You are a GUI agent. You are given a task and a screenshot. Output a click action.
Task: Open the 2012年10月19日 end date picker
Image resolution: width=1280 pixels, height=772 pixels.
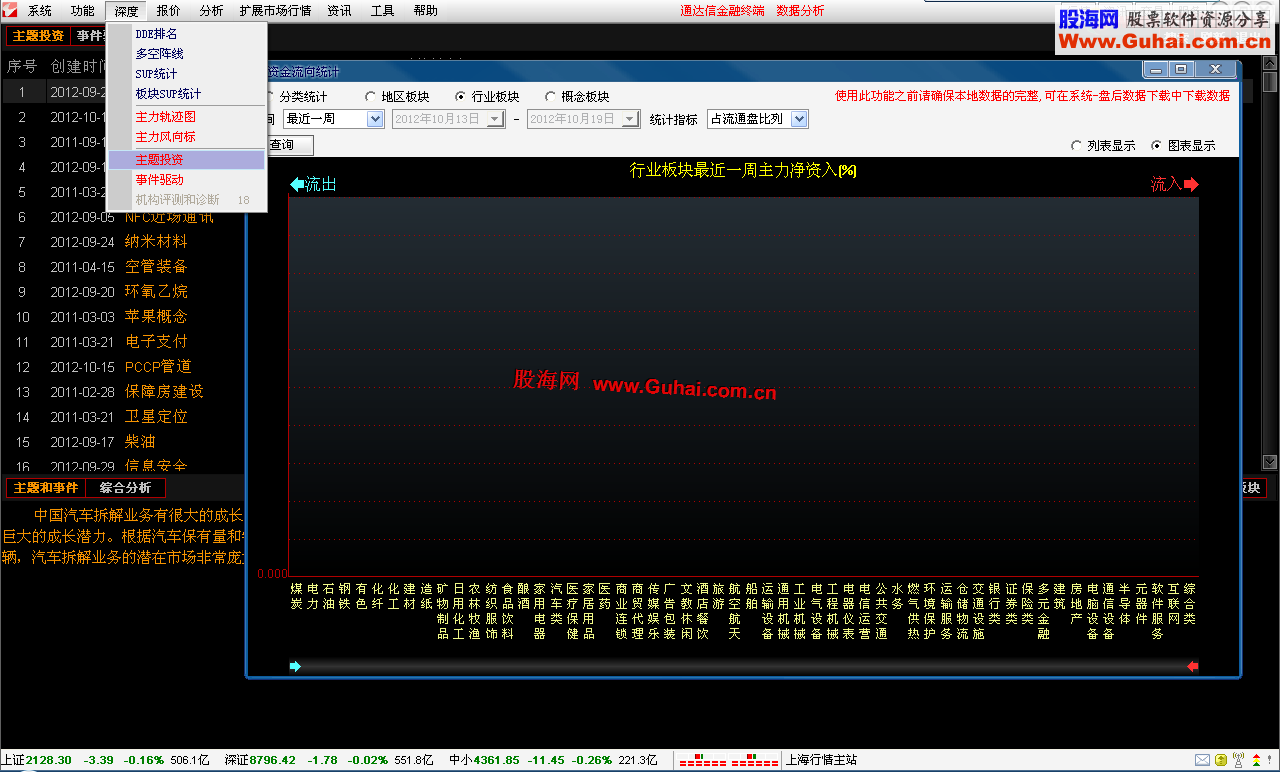tap(630, 119)
